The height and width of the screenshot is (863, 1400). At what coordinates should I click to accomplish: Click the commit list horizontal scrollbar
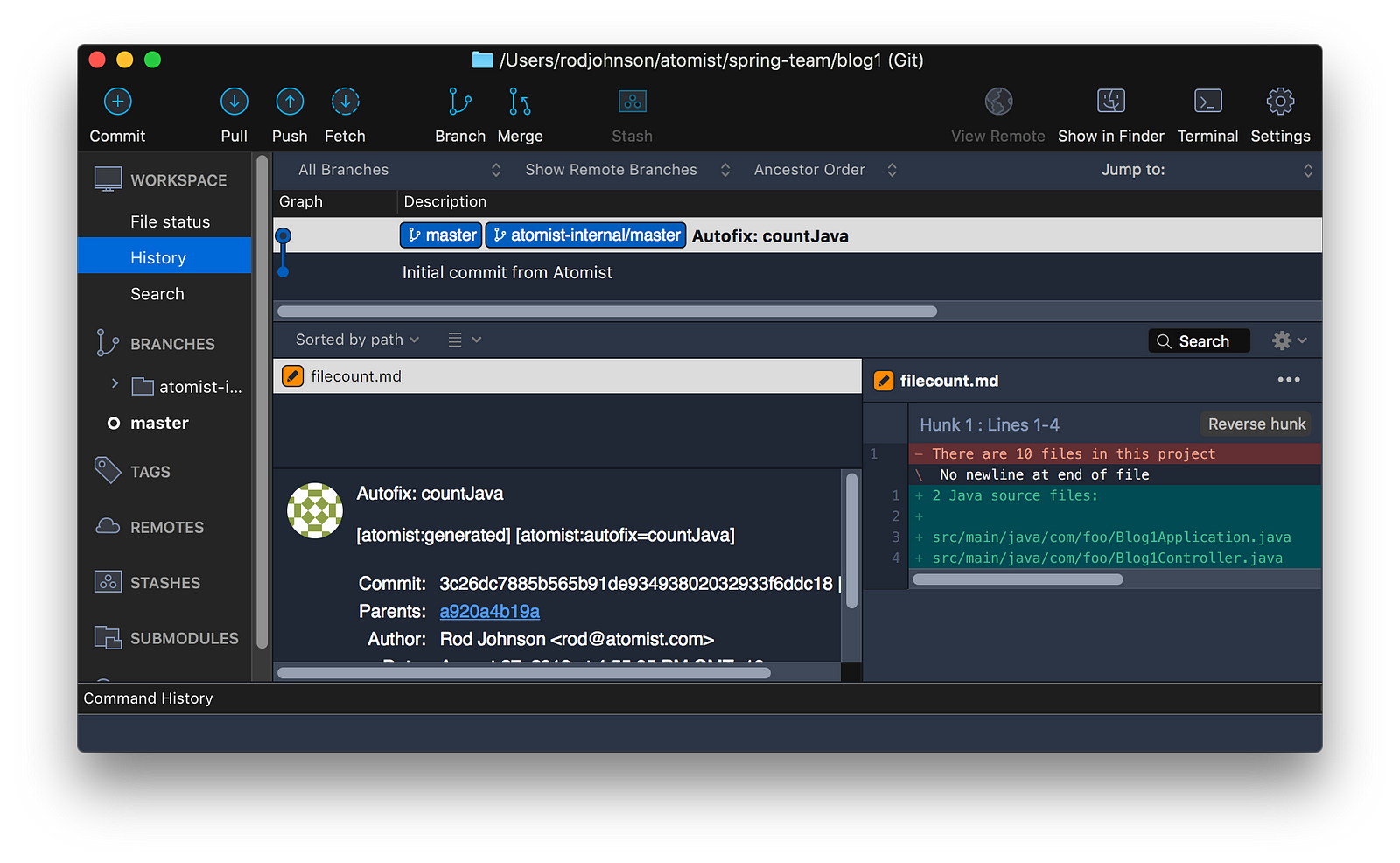click(606, 312)
